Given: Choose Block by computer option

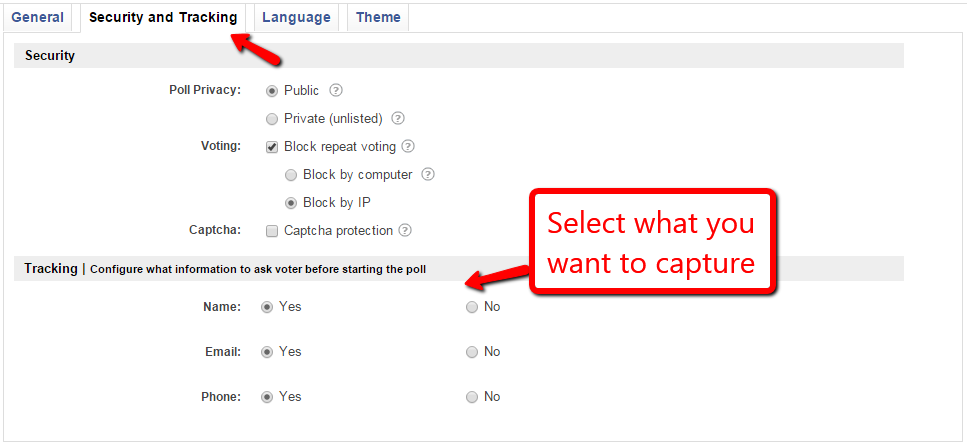Looking at the screenshot, I should [x=291, y=175].
